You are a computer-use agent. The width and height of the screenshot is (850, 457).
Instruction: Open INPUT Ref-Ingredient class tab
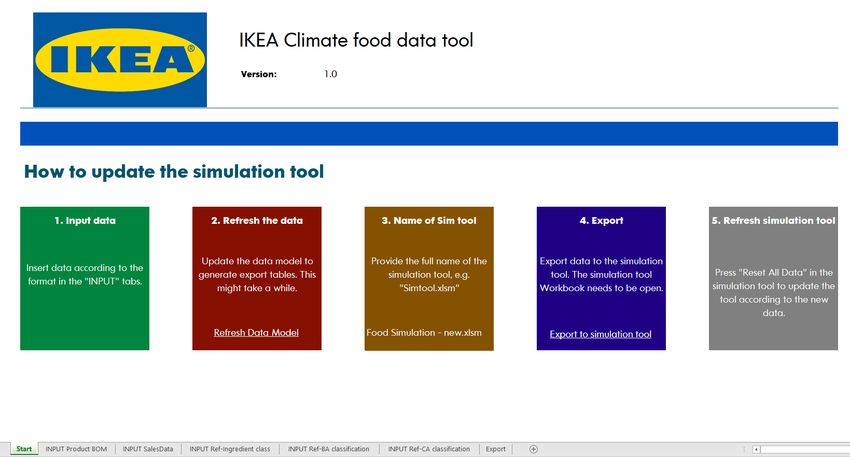coord(229,449)
